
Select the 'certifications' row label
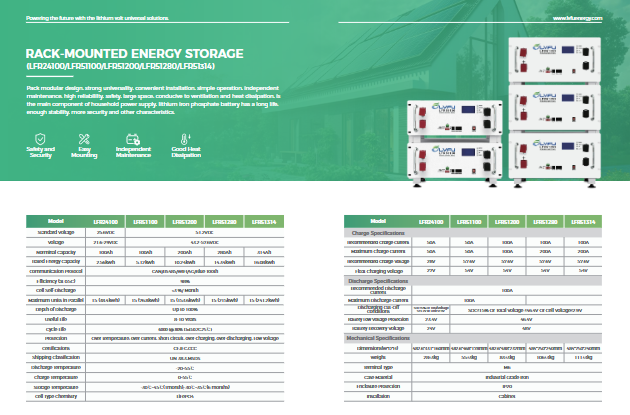pos(56,348)
